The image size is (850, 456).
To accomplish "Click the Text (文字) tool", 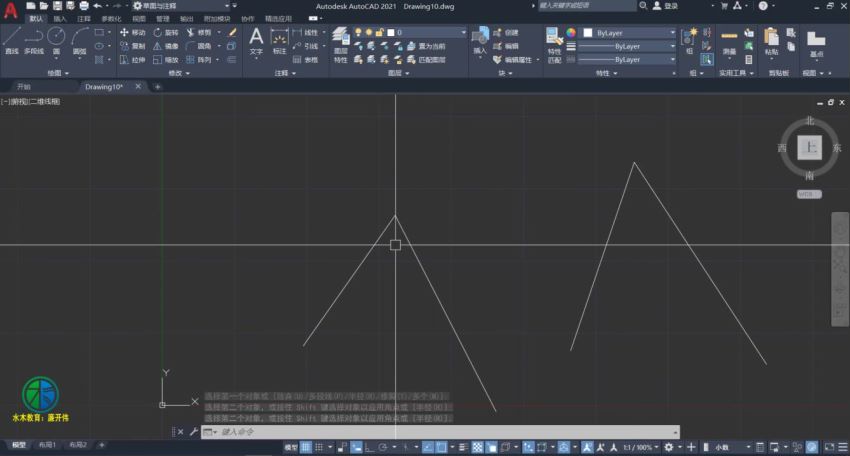I will pos(256,41).
